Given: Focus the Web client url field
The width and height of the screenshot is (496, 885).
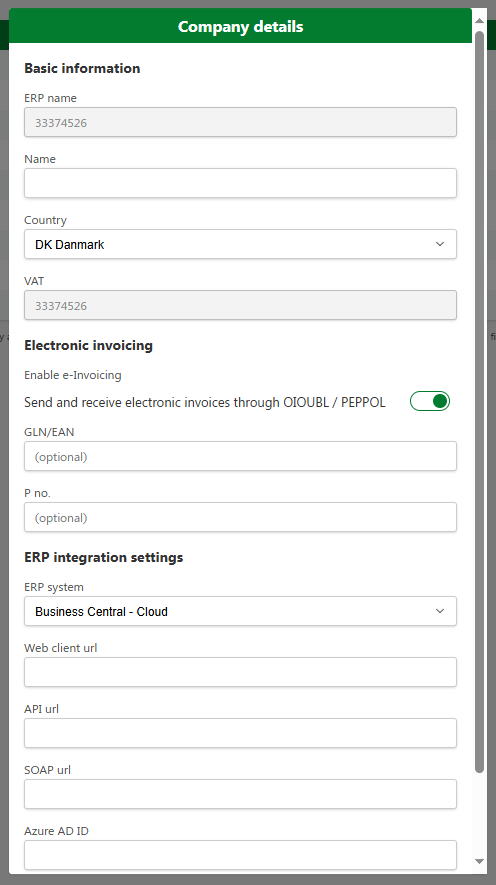Looking at the screenshot, I should point(240,672).
